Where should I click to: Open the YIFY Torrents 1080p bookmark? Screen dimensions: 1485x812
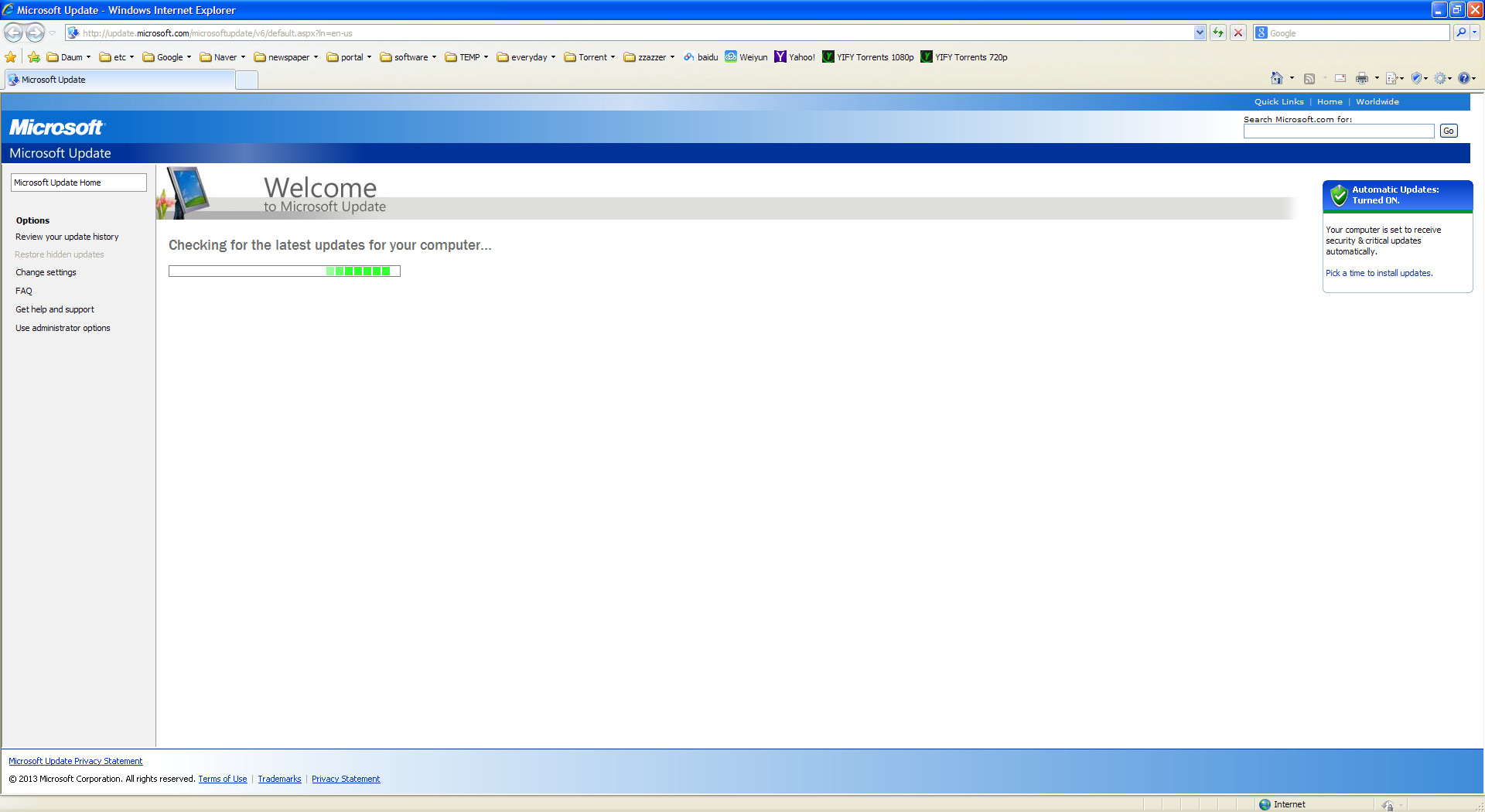click(x=868, y=57)
